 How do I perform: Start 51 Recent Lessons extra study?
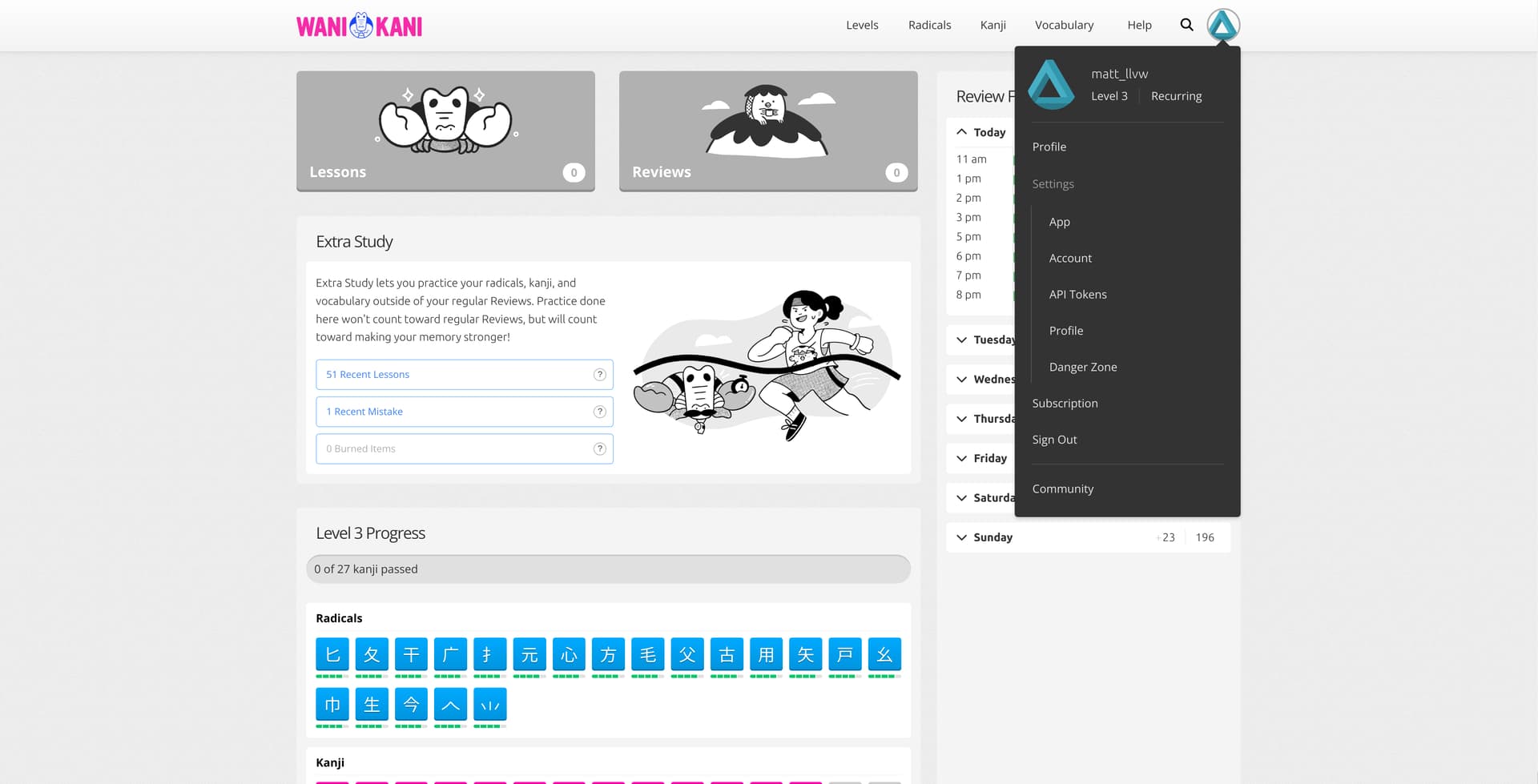pyautogui.click(x=465, y=375)
